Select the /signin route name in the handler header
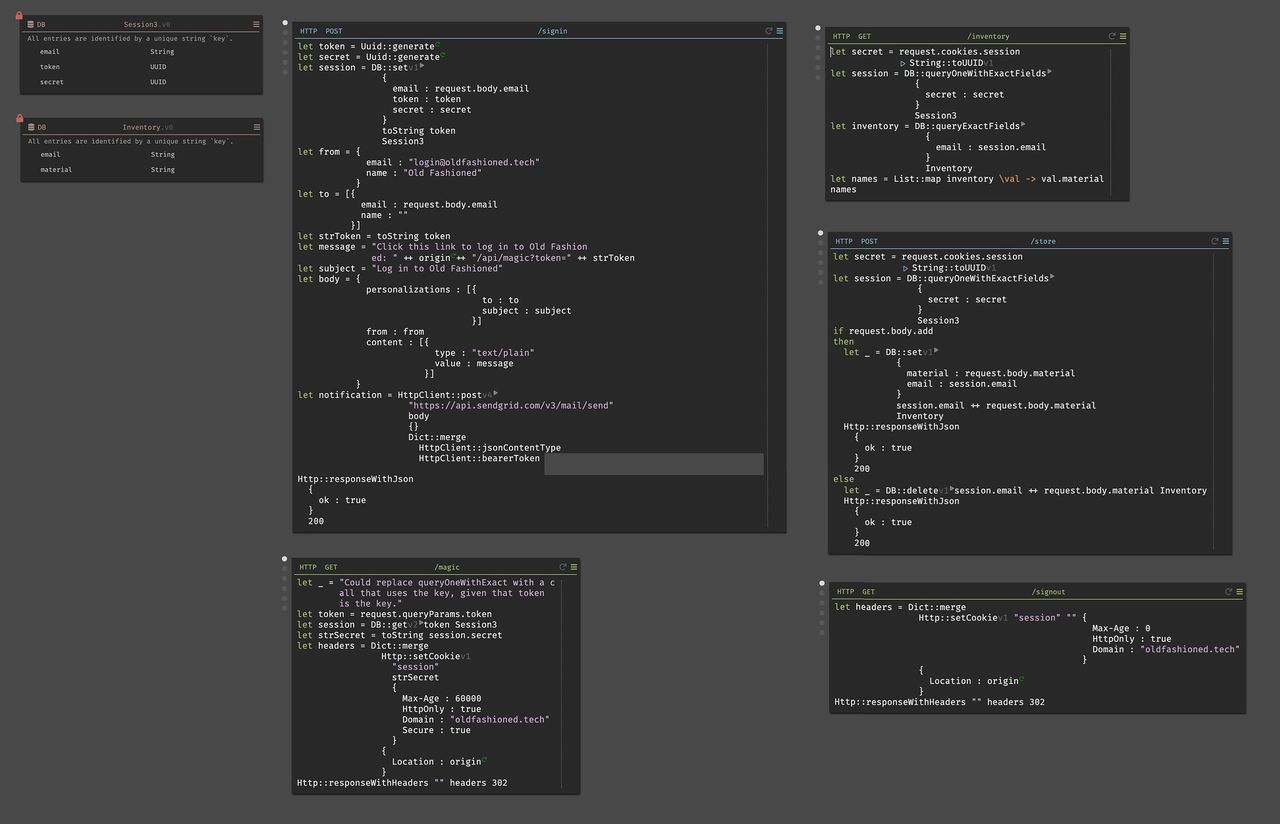1280x824 pixels. coord(553,30)
